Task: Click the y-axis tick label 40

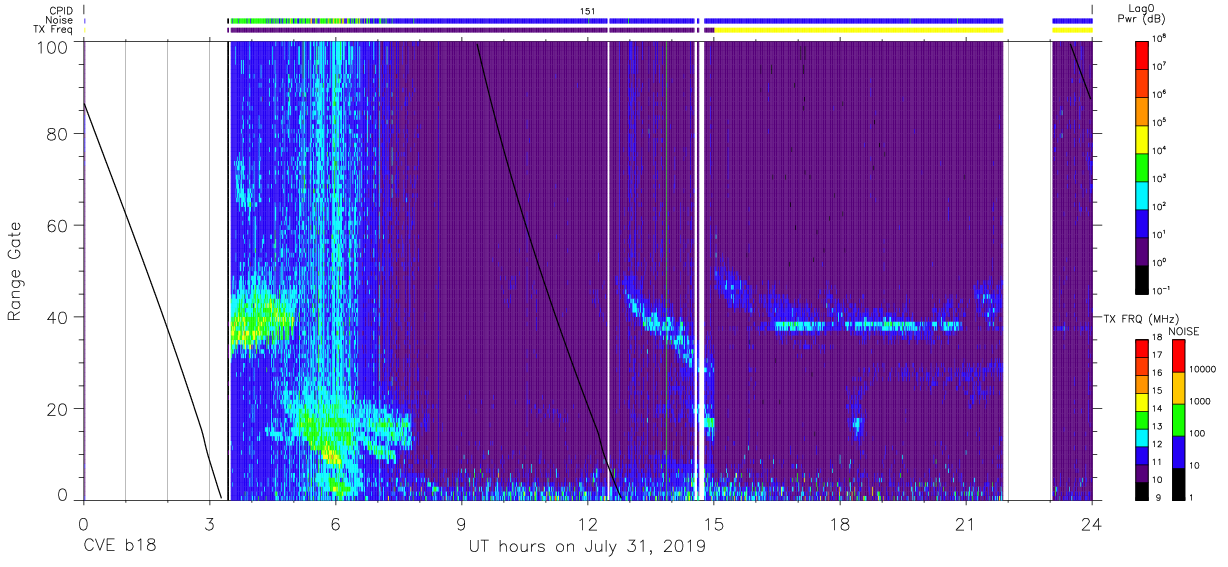Action: (x=59, y=317)
